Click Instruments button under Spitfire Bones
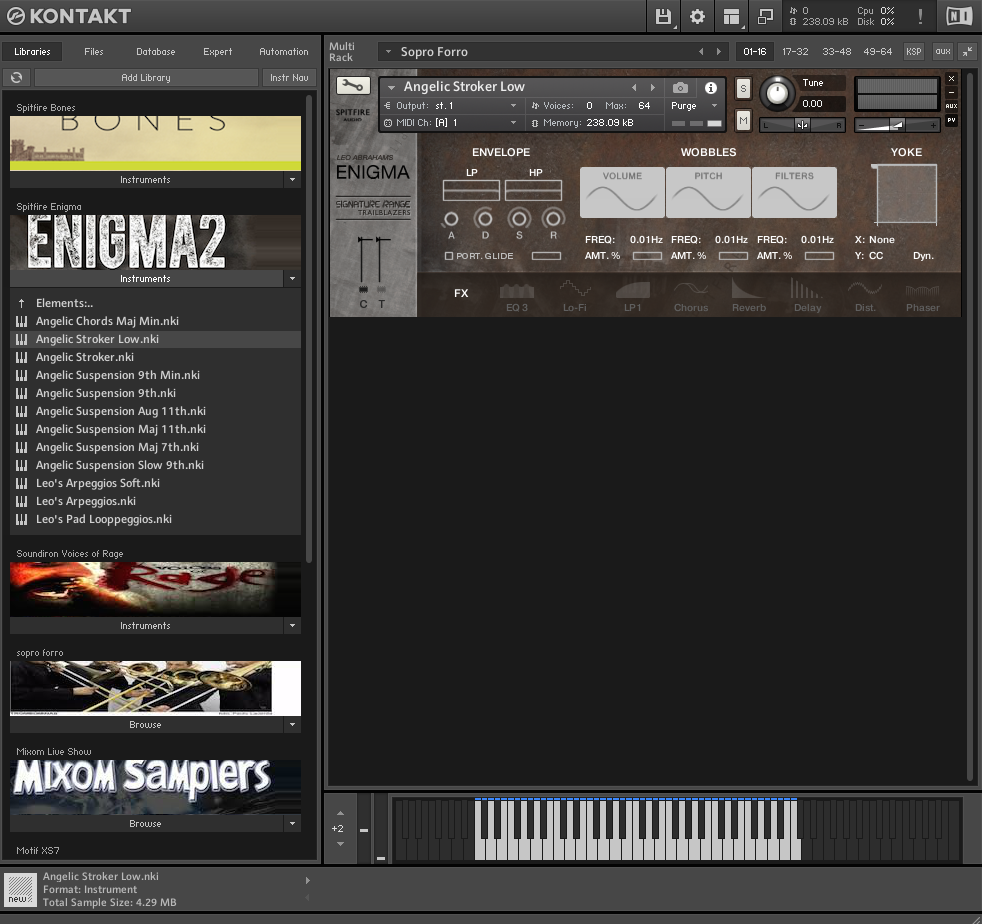Screen dimensions: 982x924 click(x=146, y=180)
